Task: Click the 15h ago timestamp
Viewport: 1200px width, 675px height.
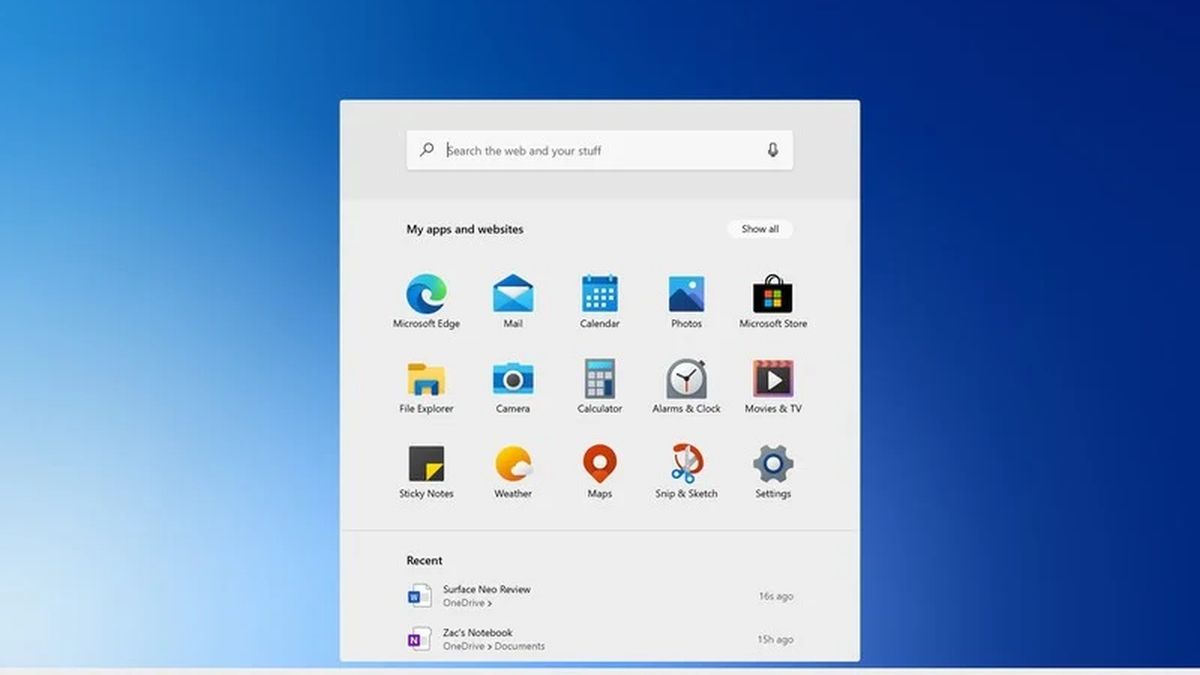Action: point(776,639)
